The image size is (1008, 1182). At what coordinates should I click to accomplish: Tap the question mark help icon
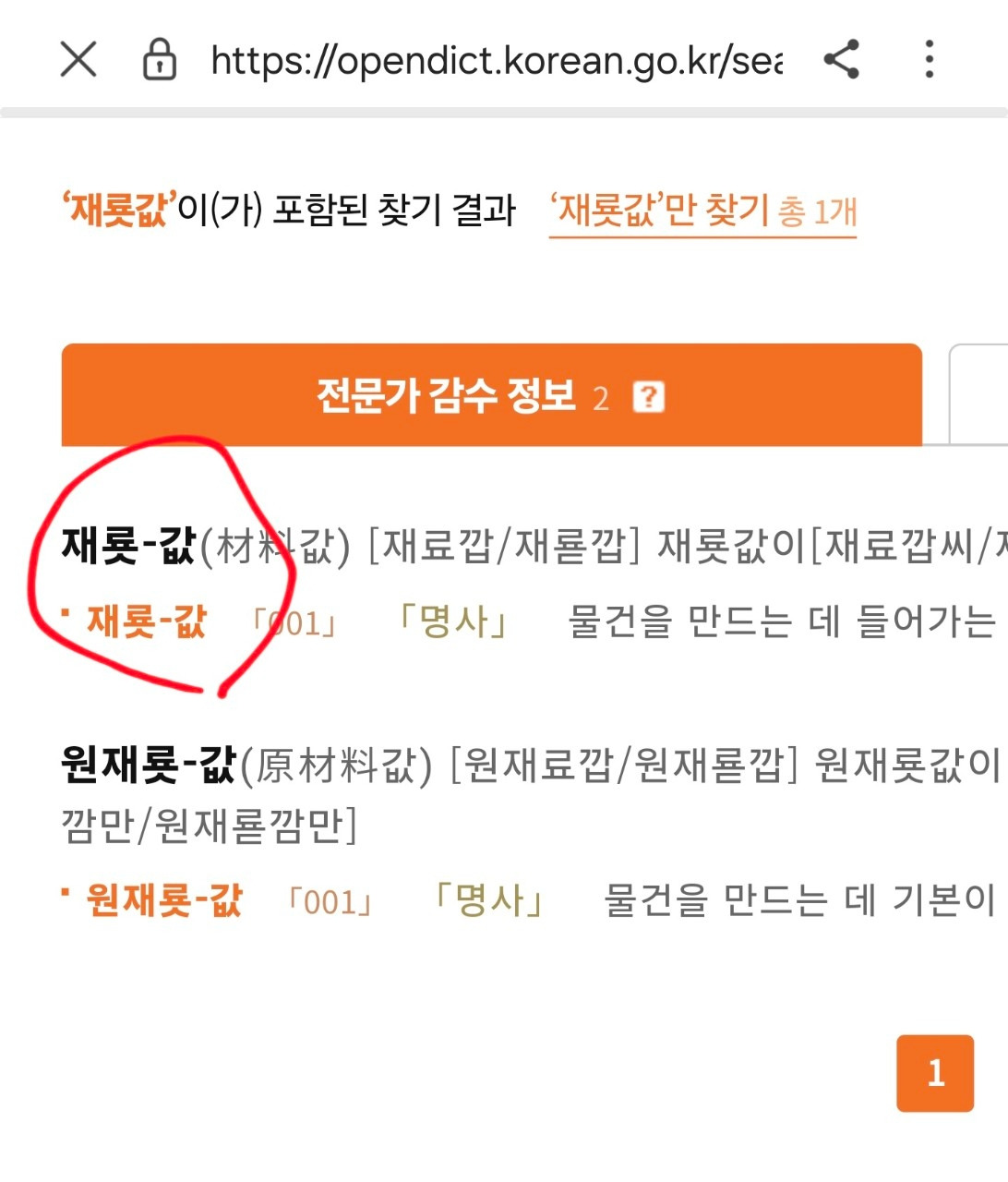649,397
